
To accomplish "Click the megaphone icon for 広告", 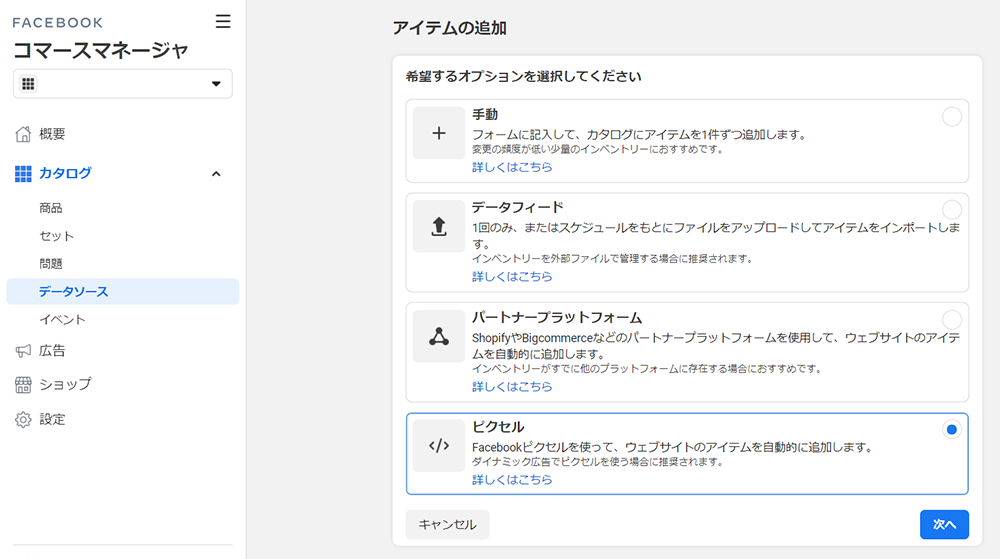I will click(x=23, y=351).
